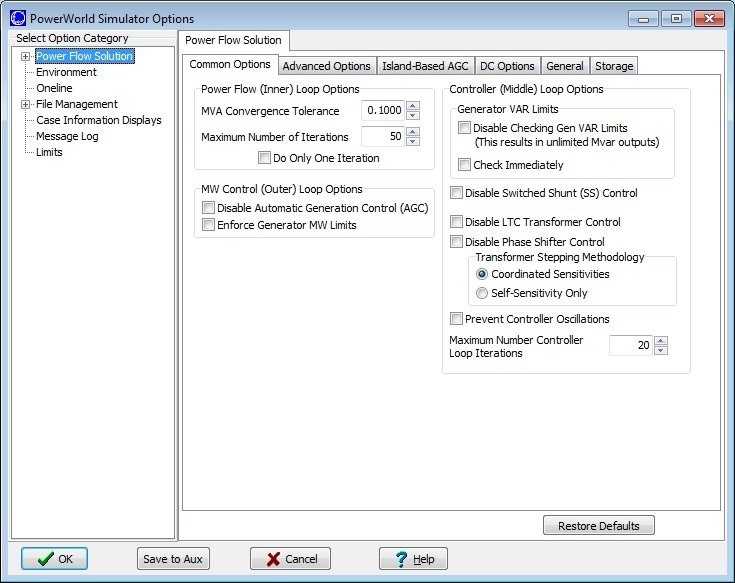Screen dimensions: 735x583
Task: Decrease Maximum Number of Iterations down arrow
Action: point(413,141)
